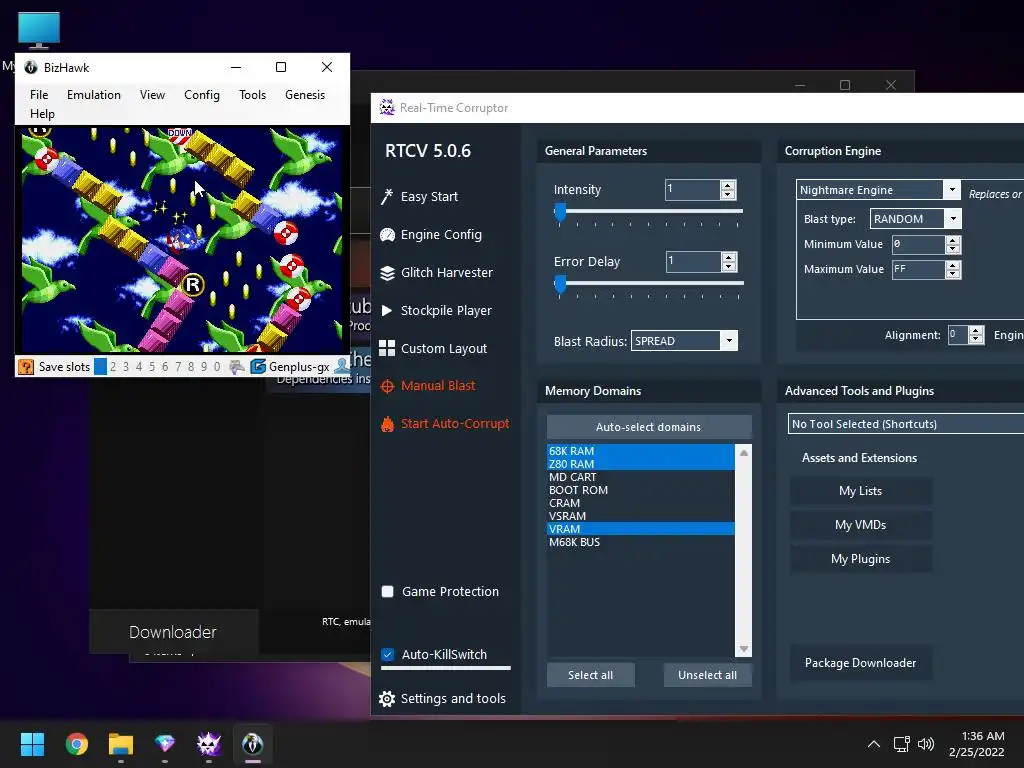Open Stockpile Player play icon
Viewport: 1024px width, 768px height.
(x=387, y=311)
